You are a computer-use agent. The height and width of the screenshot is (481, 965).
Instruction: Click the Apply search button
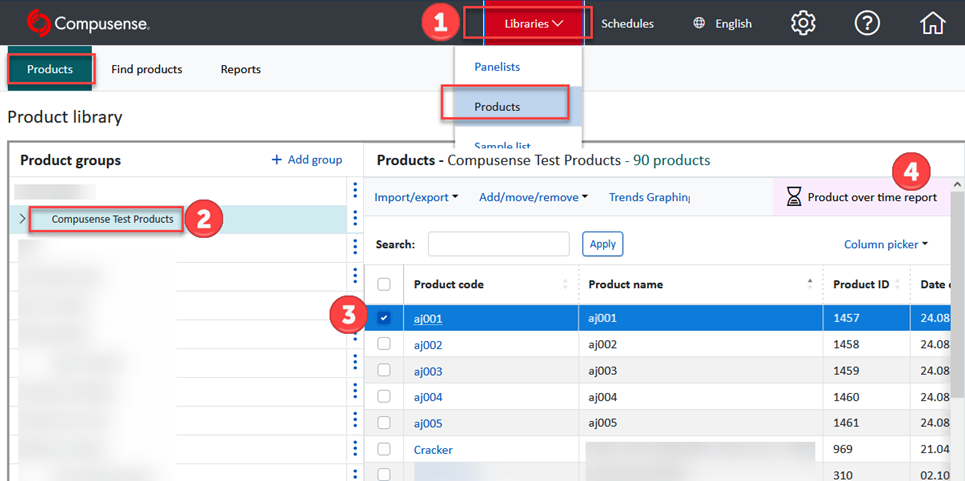click(603, 244)
